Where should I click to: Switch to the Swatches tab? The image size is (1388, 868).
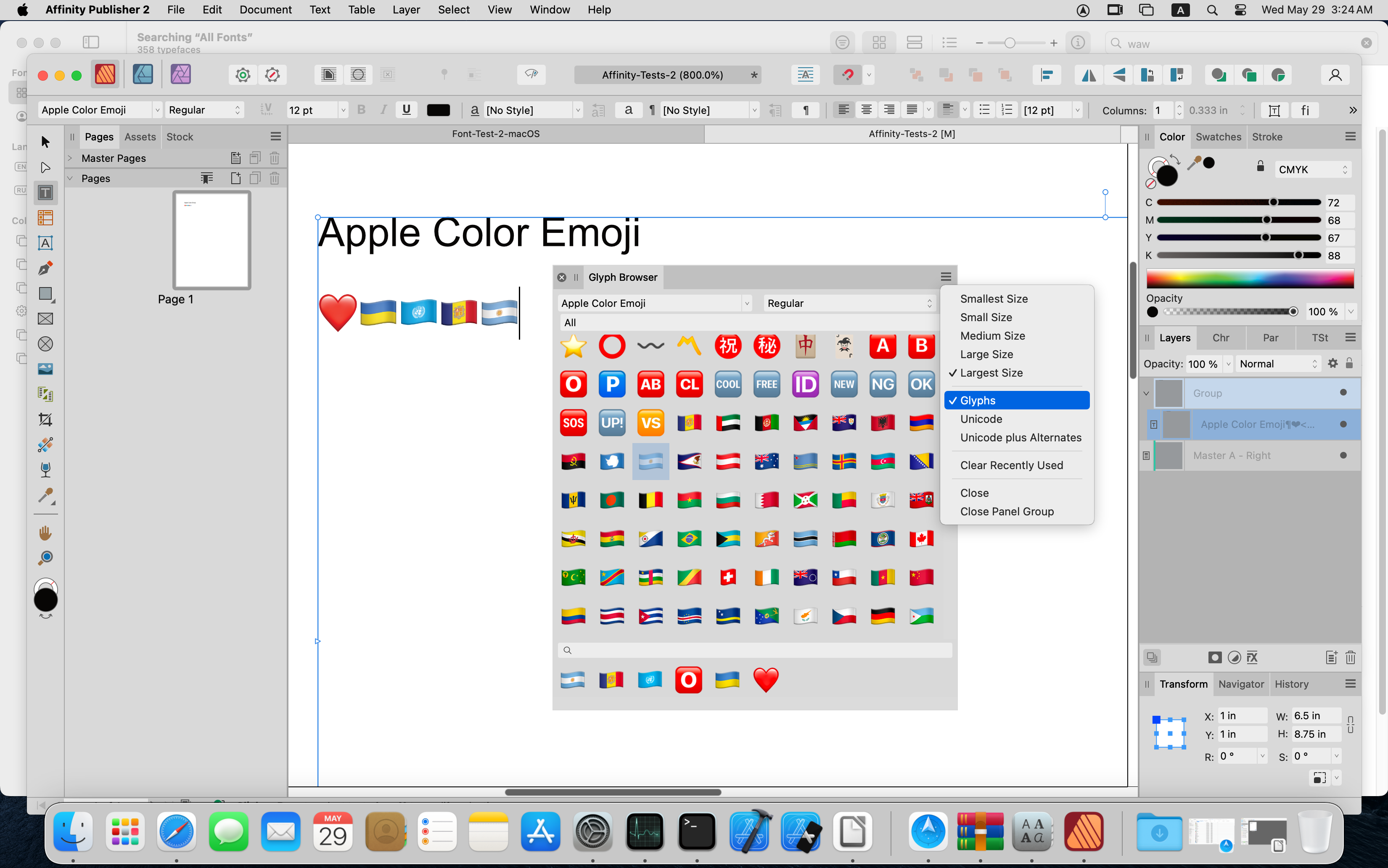point(1218,137)
